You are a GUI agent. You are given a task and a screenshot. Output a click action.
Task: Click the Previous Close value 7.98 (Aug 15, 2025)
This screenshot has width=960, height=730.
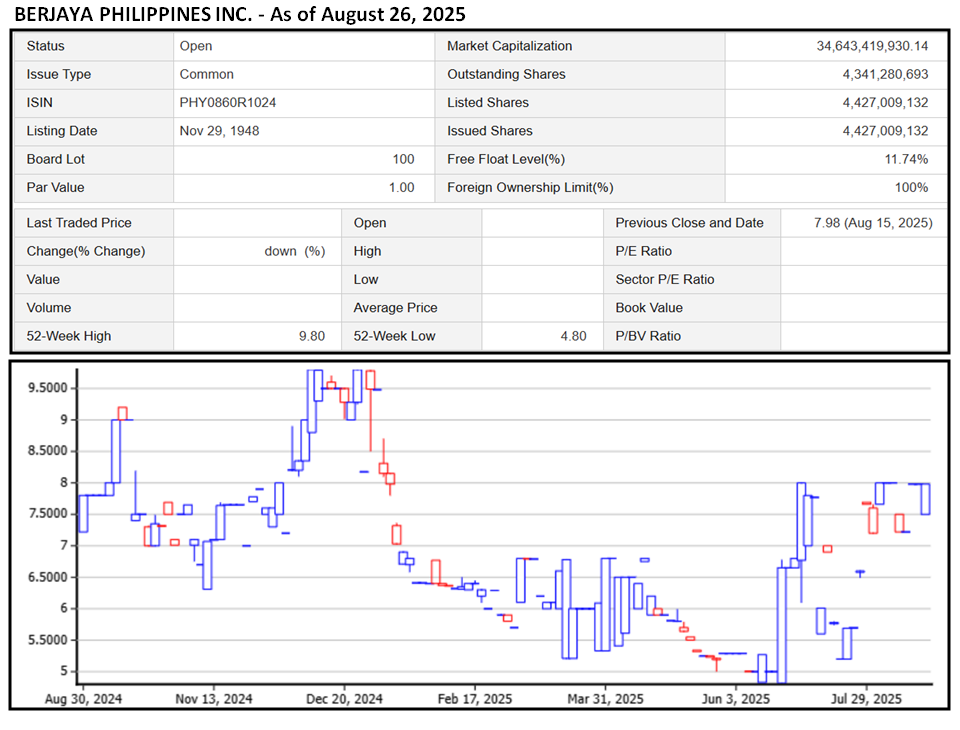(873, 223)
